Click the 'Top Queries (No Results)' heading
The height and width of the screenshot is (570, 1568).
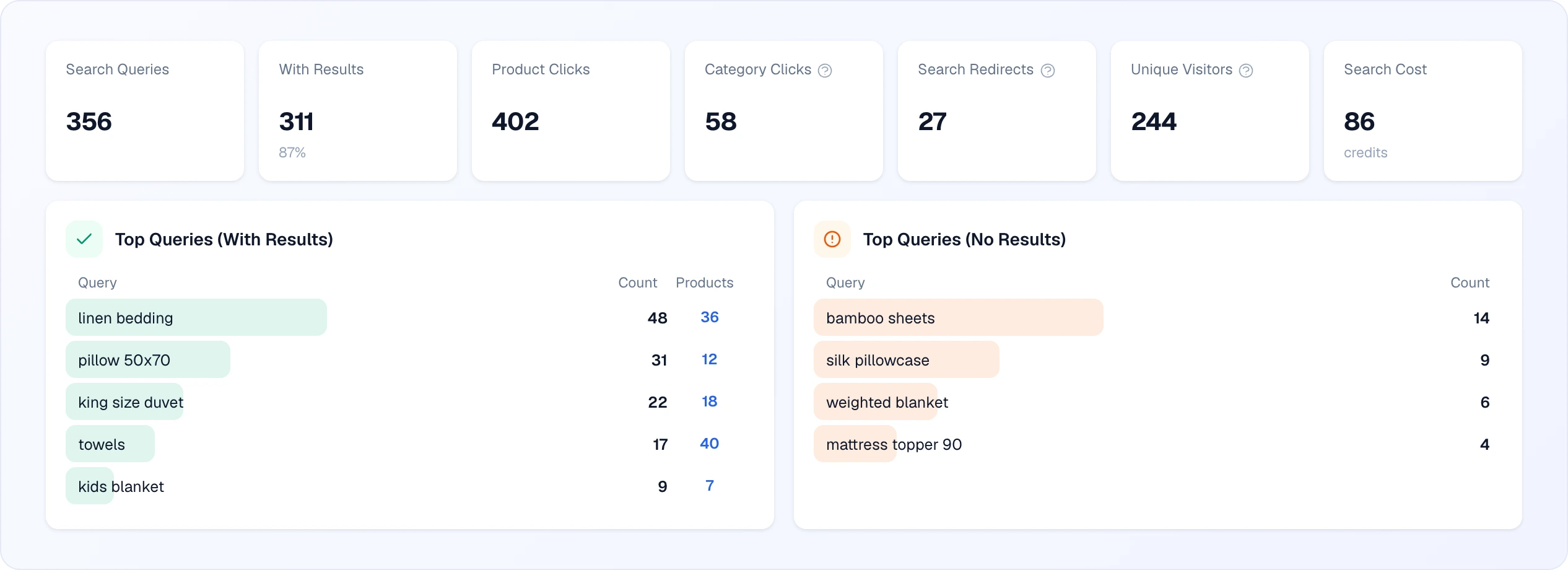[964, 239]
